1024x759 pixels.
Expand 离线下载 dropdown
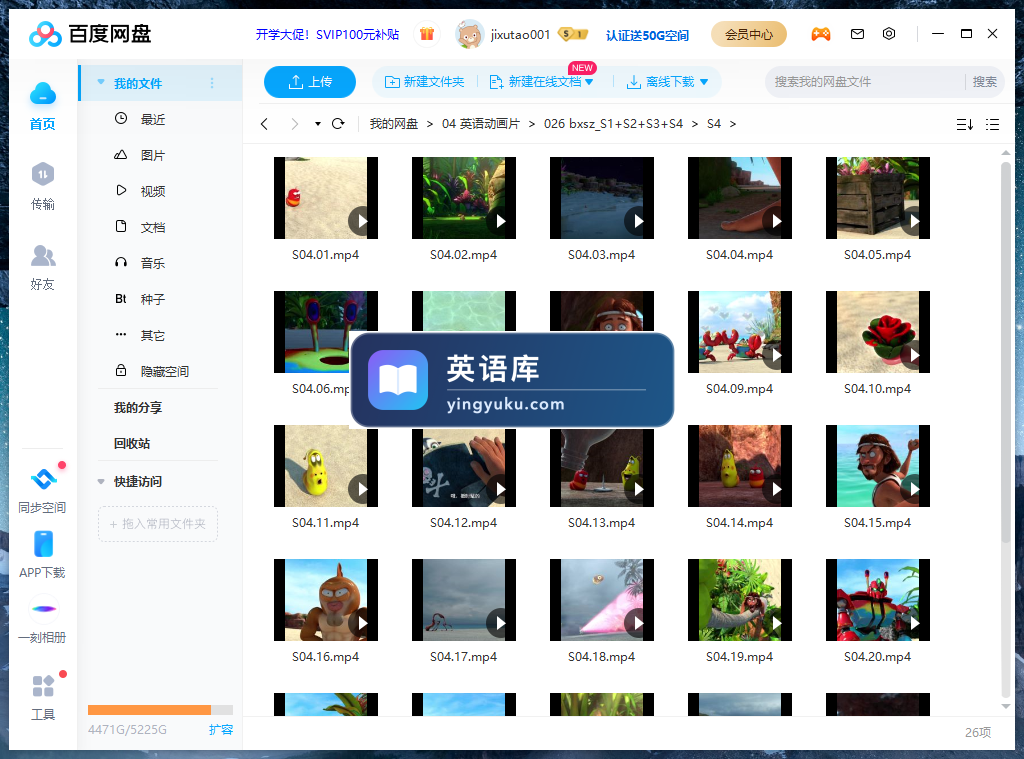click(704, 82)
